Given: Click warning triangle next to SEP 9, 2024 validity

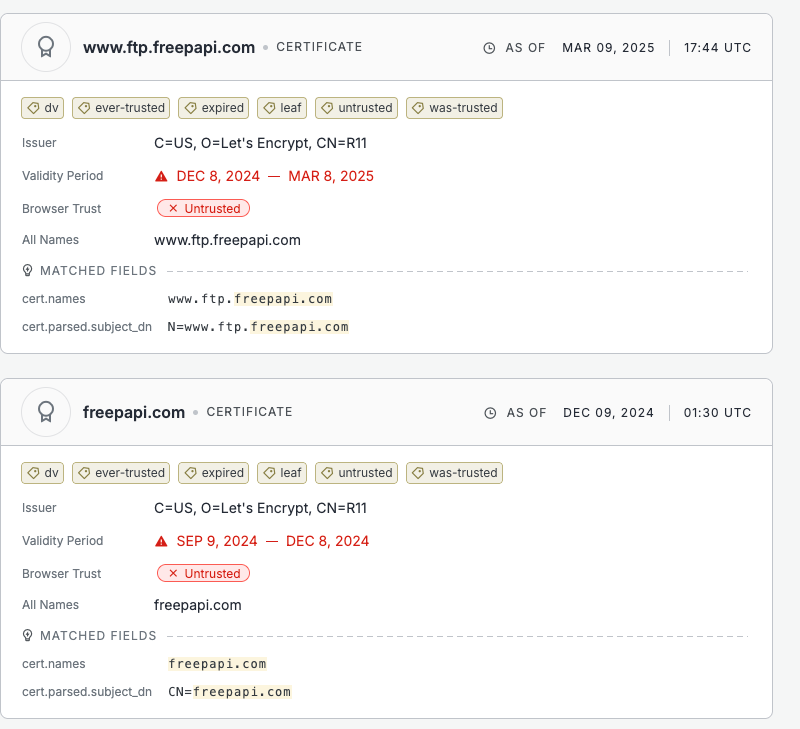Looking at the screenshot, I should tap(161, 541).
